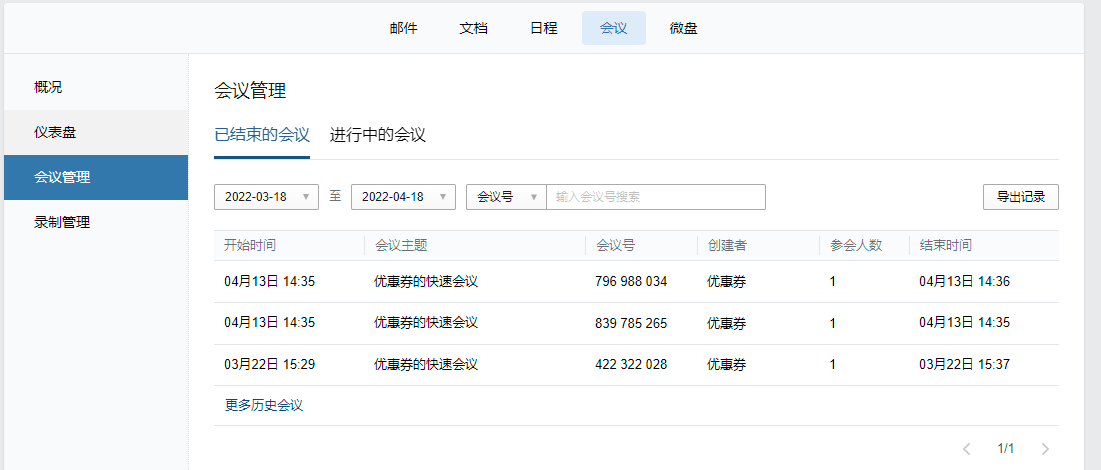Viewport: 1101px width, 470px height.
Task: Open the end date 2022-04-18 dropdown
Action: click(x=403, y=197)
